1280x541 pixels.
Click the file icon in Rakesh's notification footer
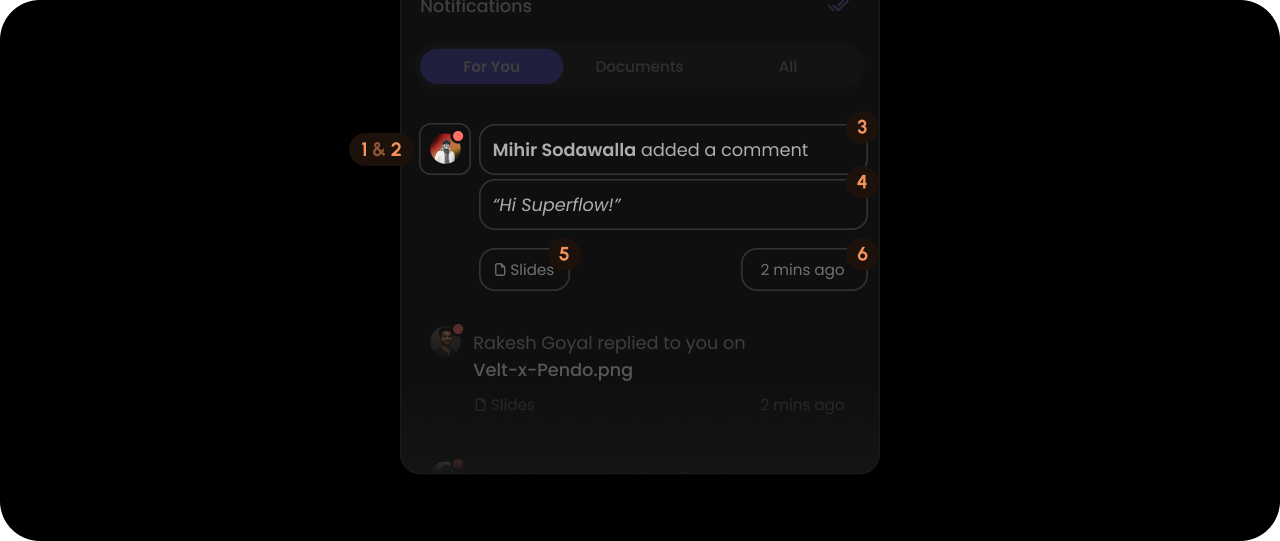pyautogui.click(x=480, y=405)
